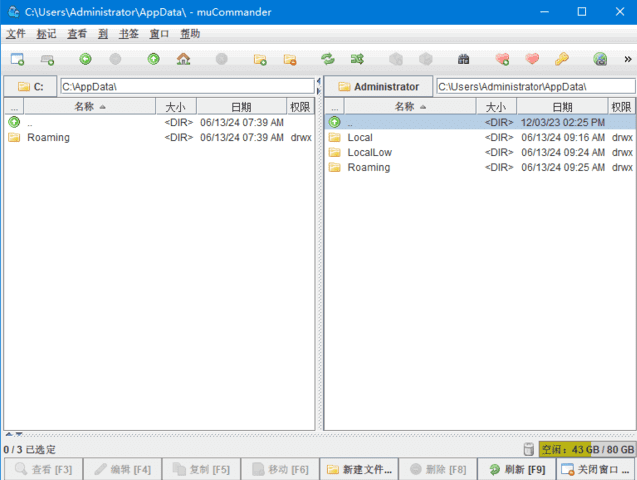This screenshot has height=480, width=637.
Task: Expand toolbar overflow chevrons
Action: point(628,59)
